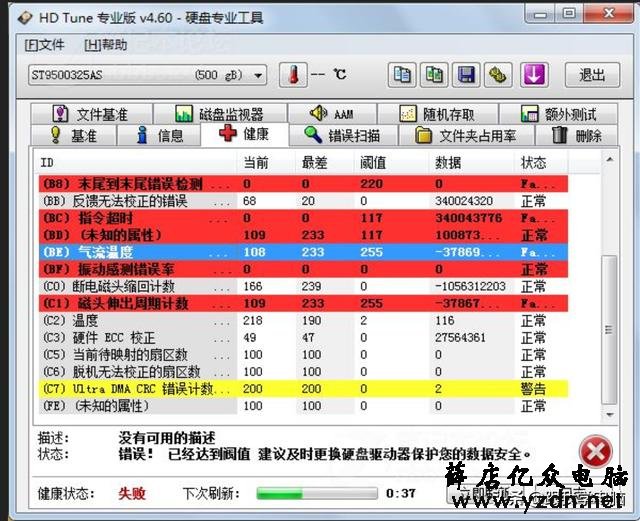Select the (BB) 反馈无法校正的错误 row

(x=303, y=201)
